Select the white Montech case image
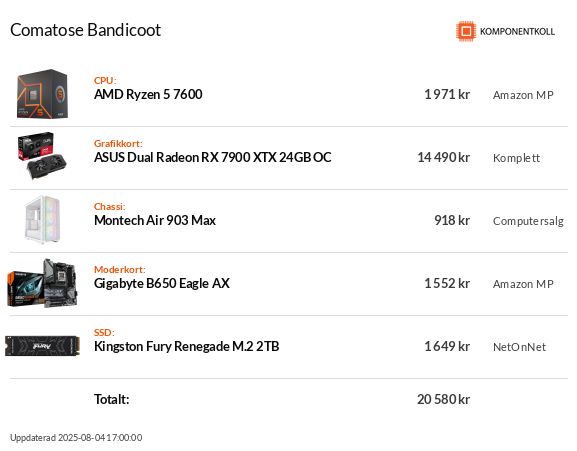Image resolution: width=577 pixels, height=451 pixels. pos(42,220)
